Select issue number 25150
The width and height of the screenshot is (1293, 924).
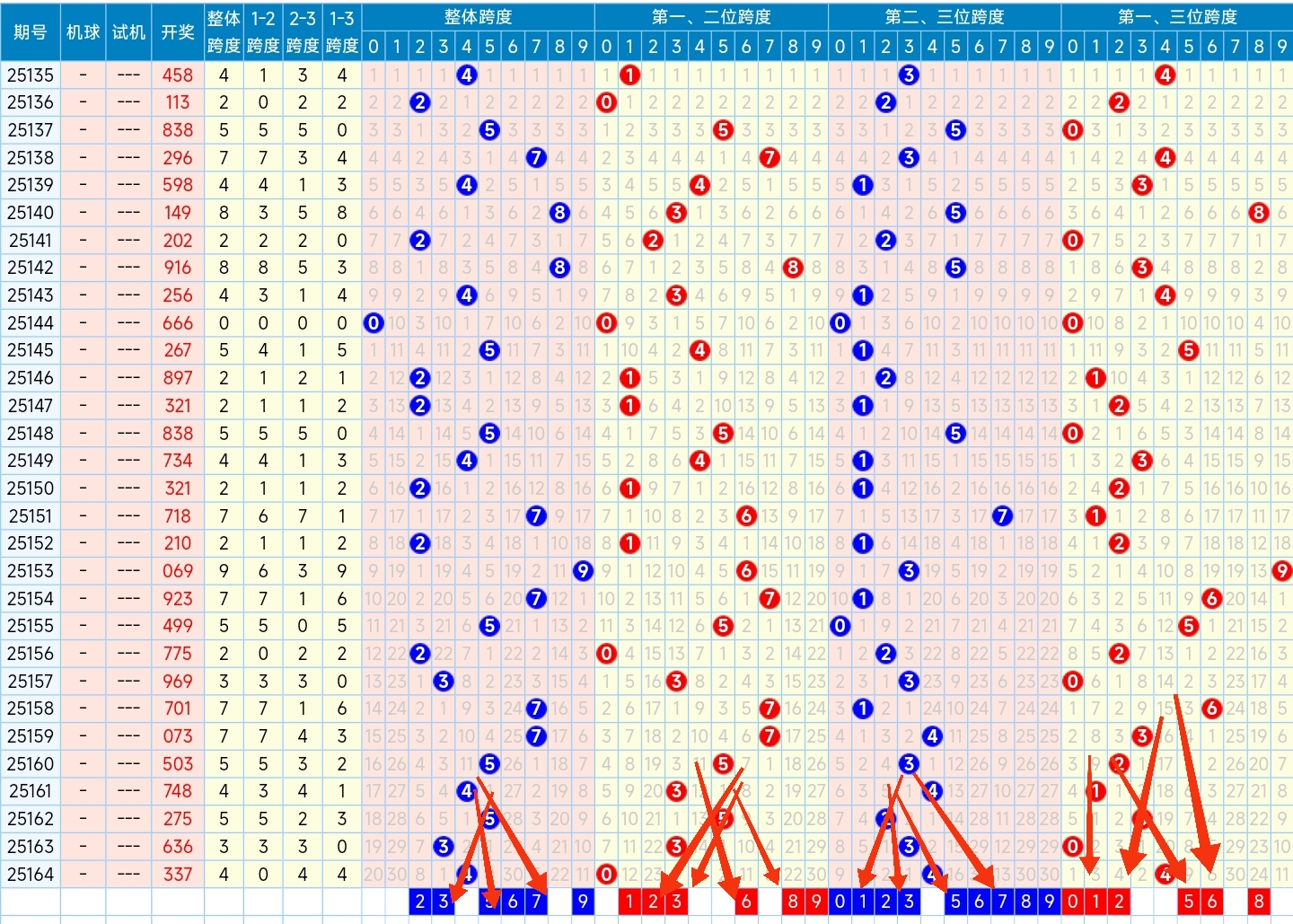click(31, 488)
